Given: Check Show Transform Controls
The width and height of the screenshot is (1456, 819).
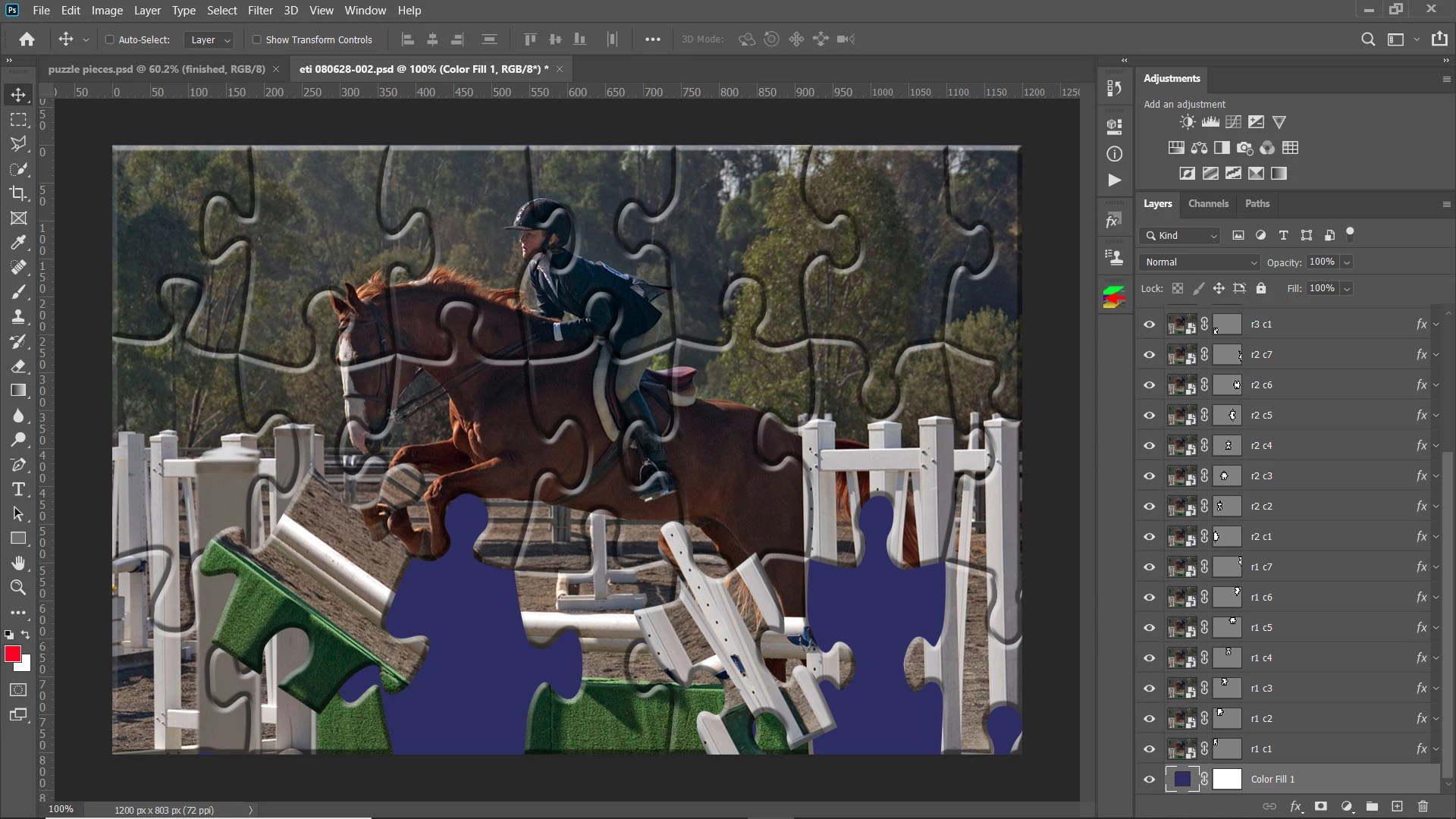Looking at the screenshot, I should pos(256,39).
